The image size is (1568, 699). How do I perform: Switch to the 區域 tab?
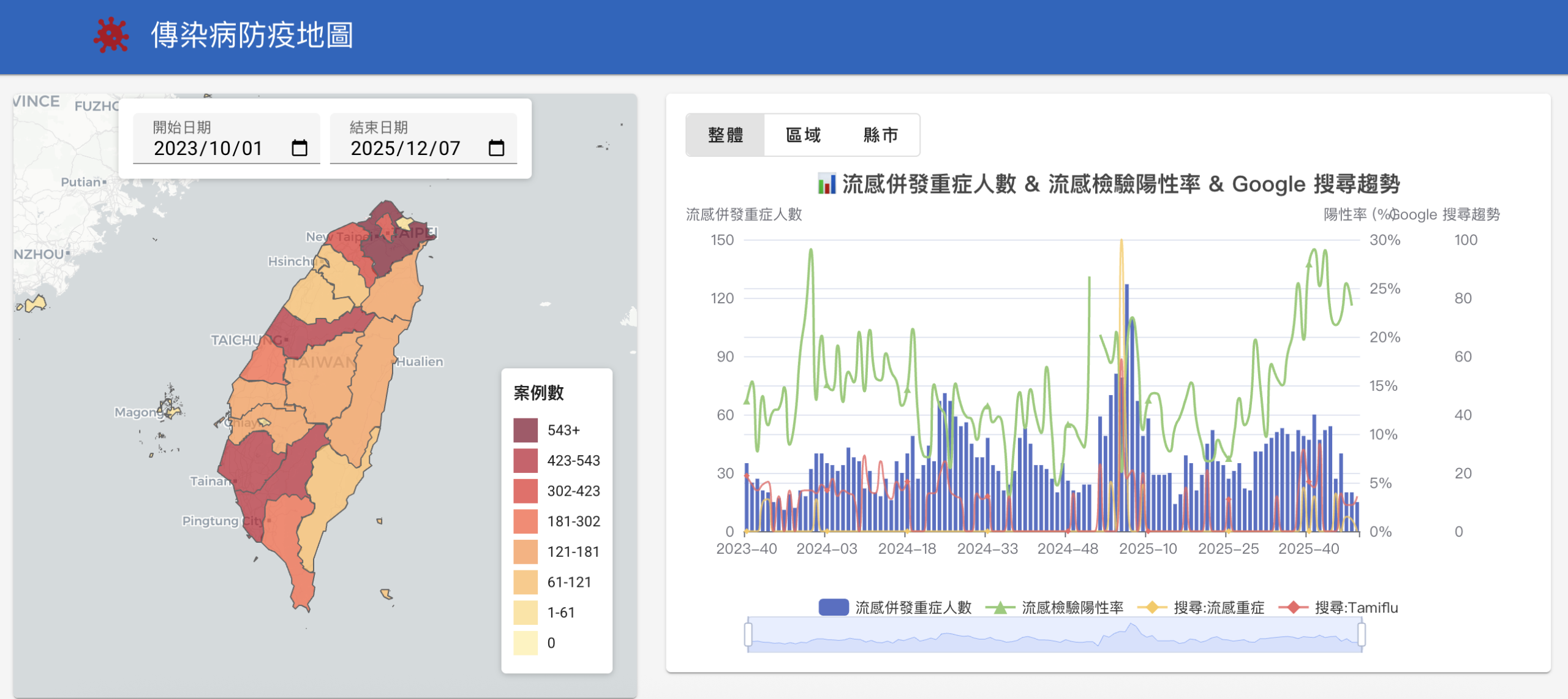tap(803, 135)
